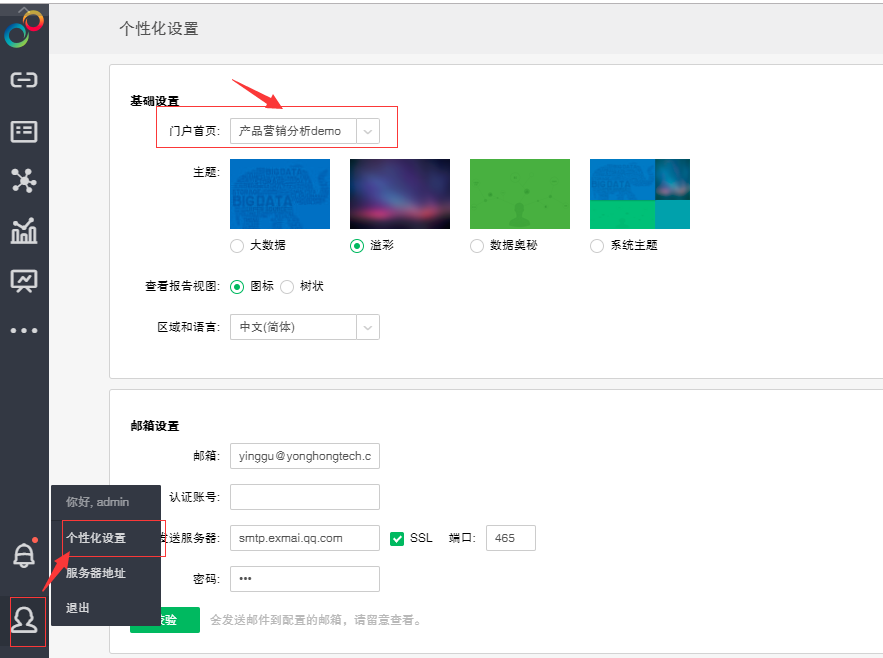Open the 门户首页 dropdown
The width and height of the screenshot is (883, 658).
pos(367,130)
